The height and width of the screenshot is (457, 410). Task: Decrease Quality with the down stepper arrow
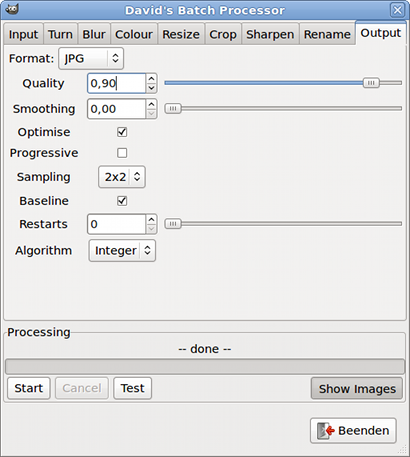(151, 88)
